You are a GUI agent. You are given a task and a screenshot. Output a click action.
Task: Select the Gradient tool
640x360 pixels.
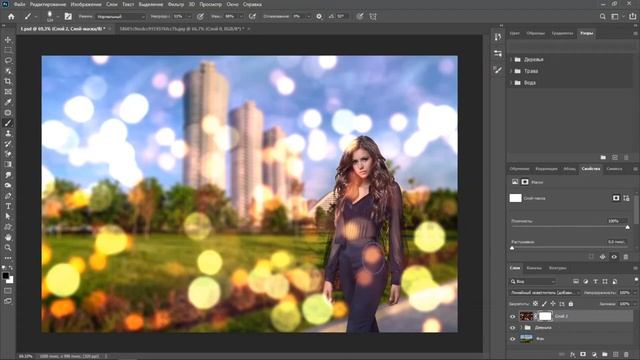coord(8,164)
